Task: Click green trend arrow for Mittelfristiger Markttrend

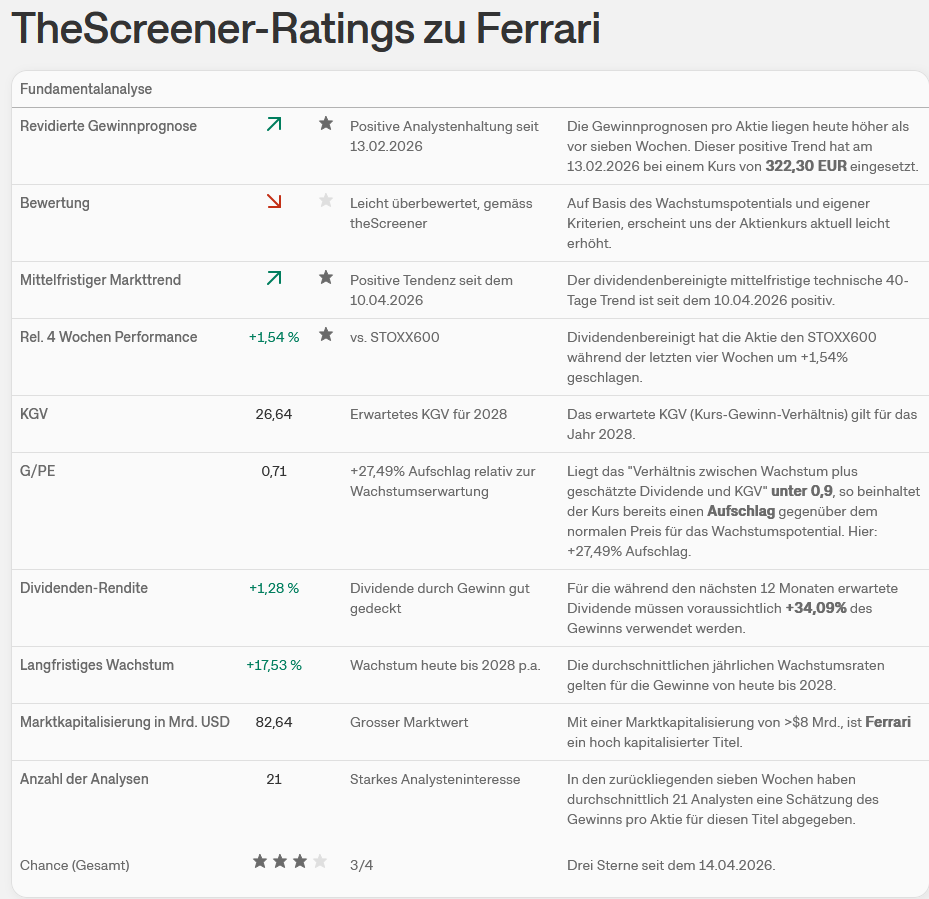Action: point(274,278)
